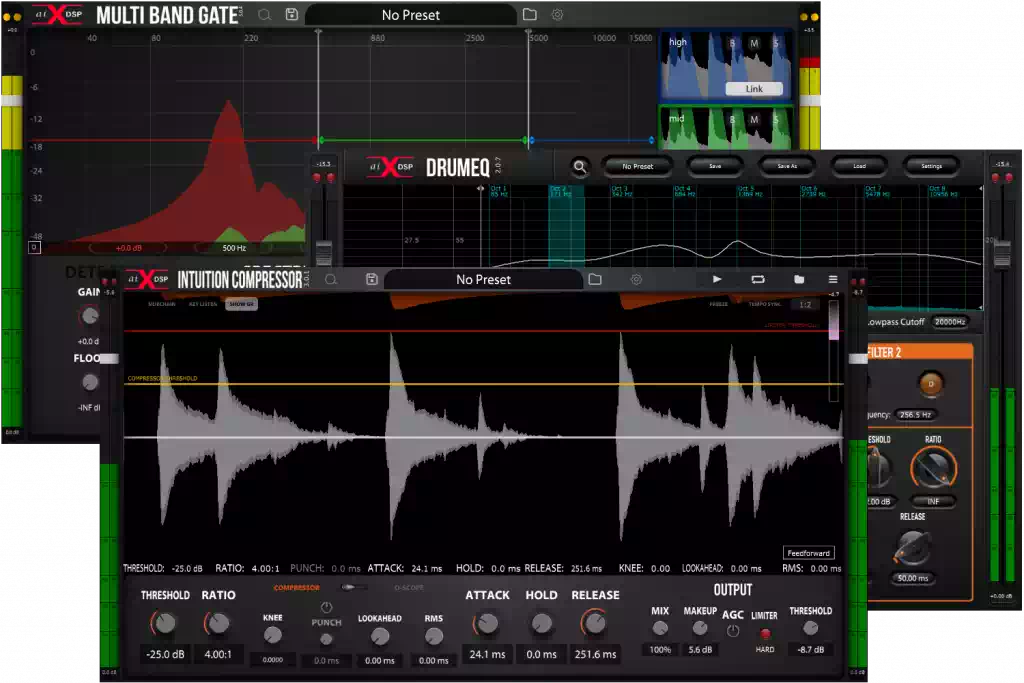Click the Filter 2 Ratio knob in DrumEQ
The image size is (1024, 683).
933,468
